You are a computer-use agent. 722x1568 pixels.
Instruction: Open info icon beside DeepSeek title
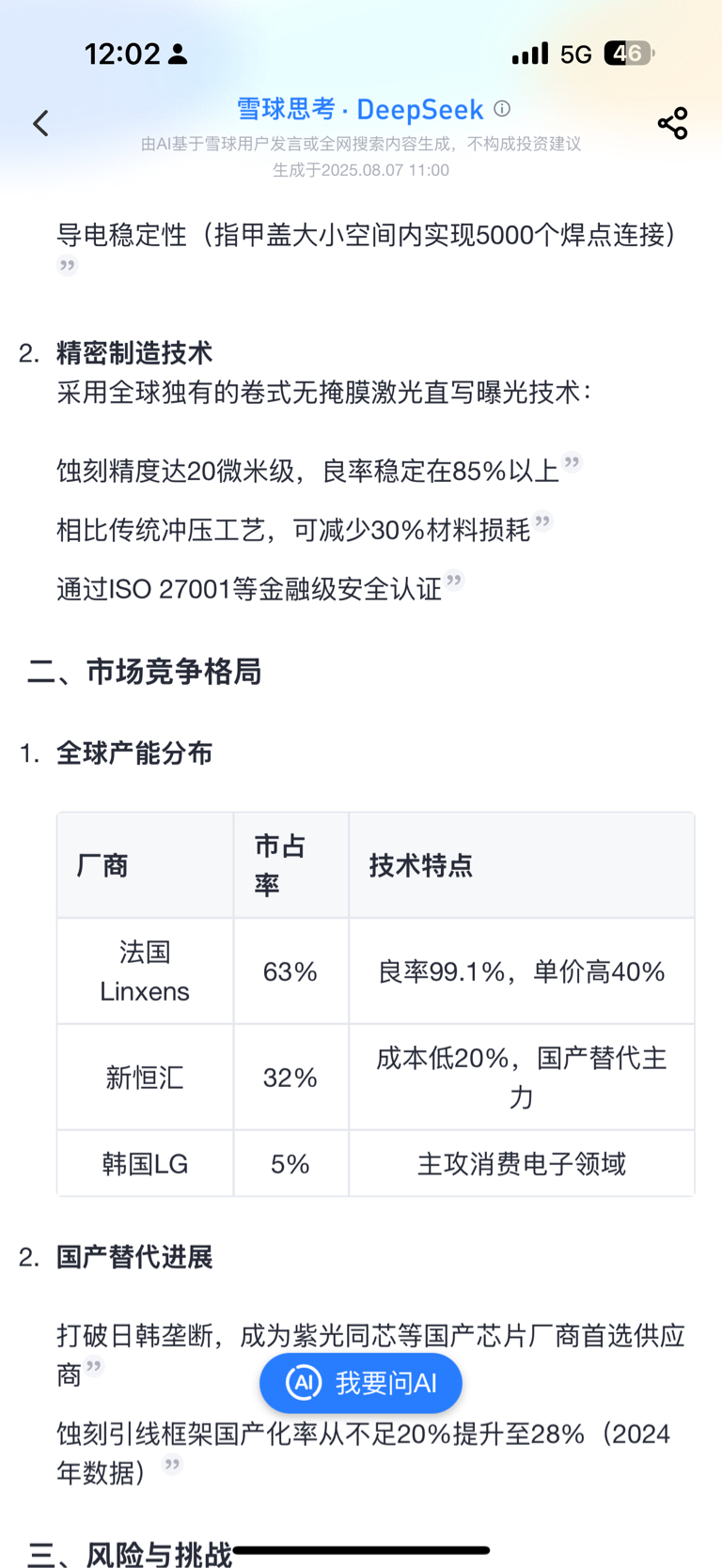[502, 109]
